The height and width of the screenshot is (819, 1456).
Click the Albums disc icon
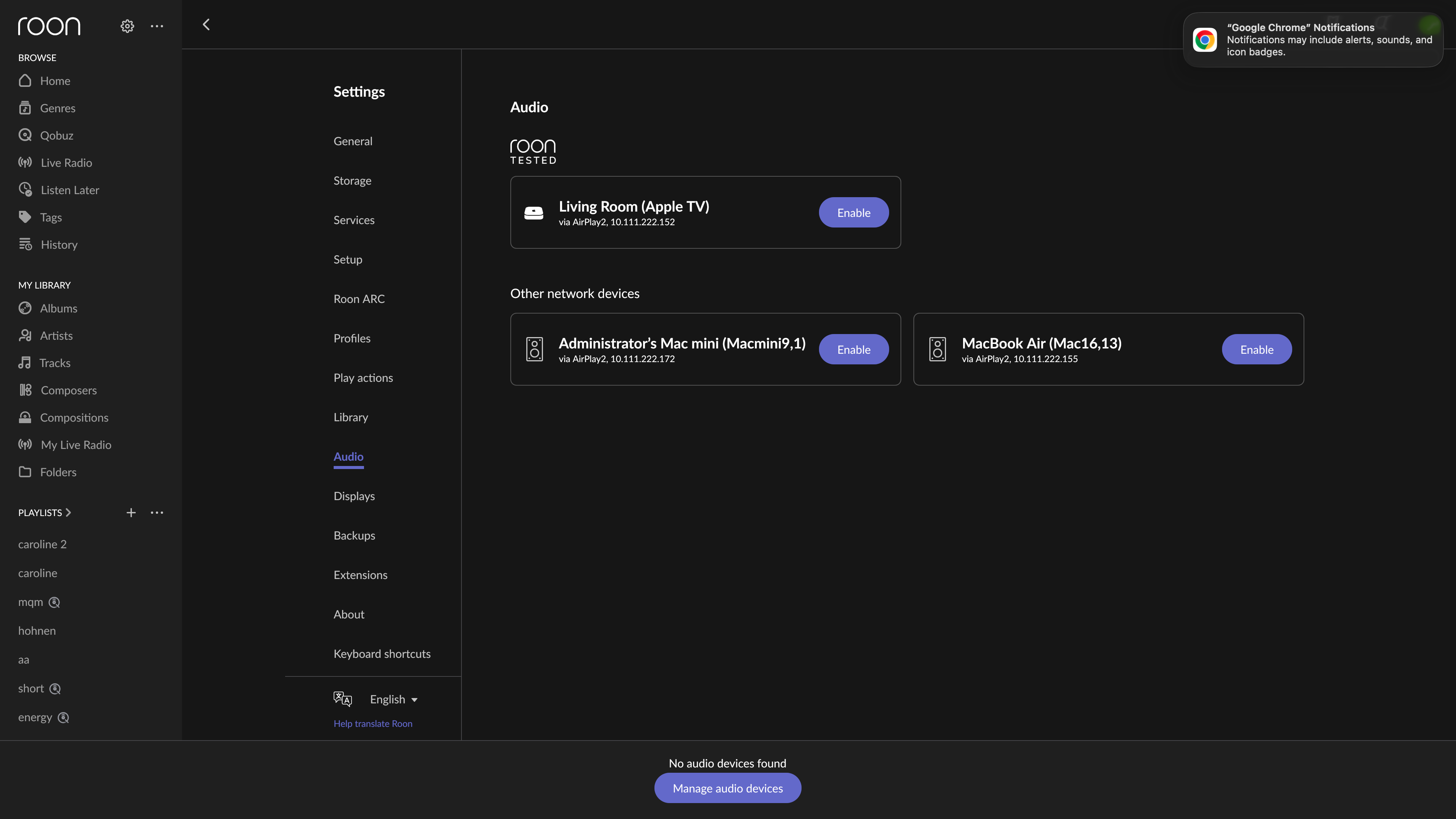tap(25, 308)
